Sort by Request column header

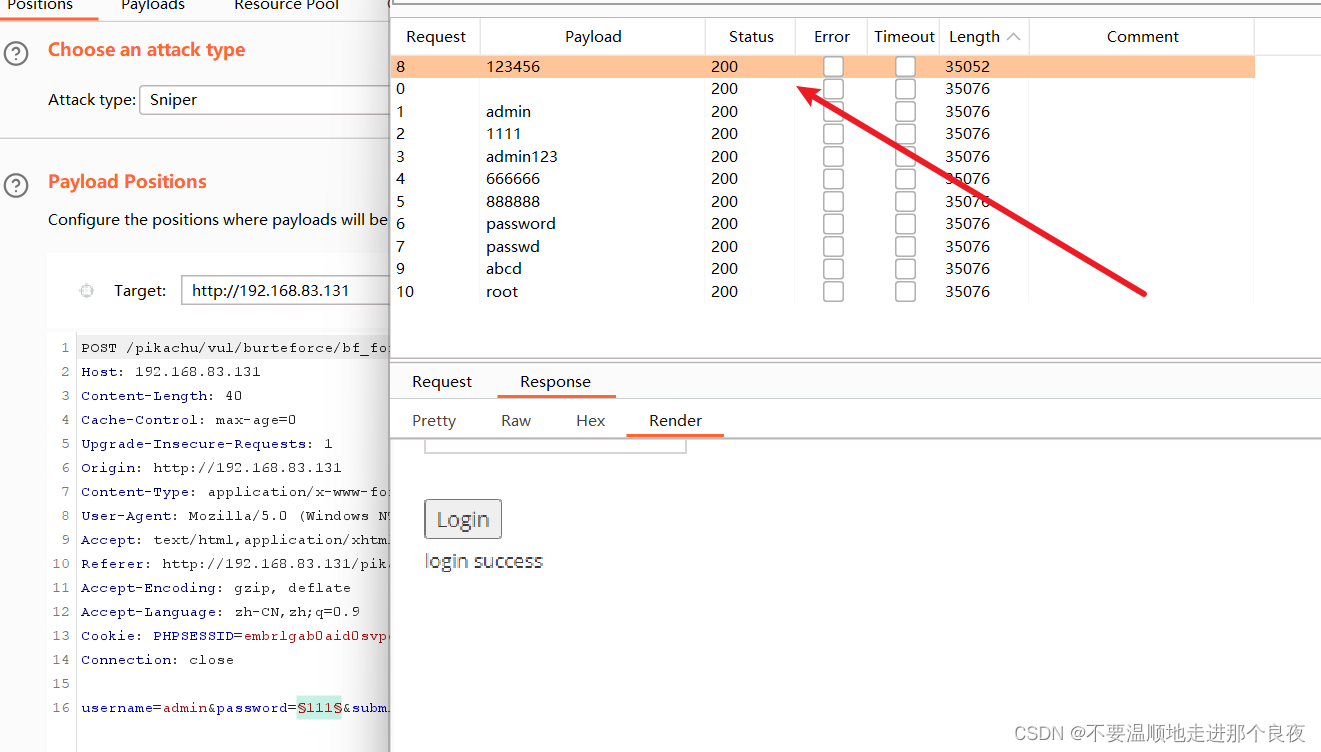pos(435,37)
